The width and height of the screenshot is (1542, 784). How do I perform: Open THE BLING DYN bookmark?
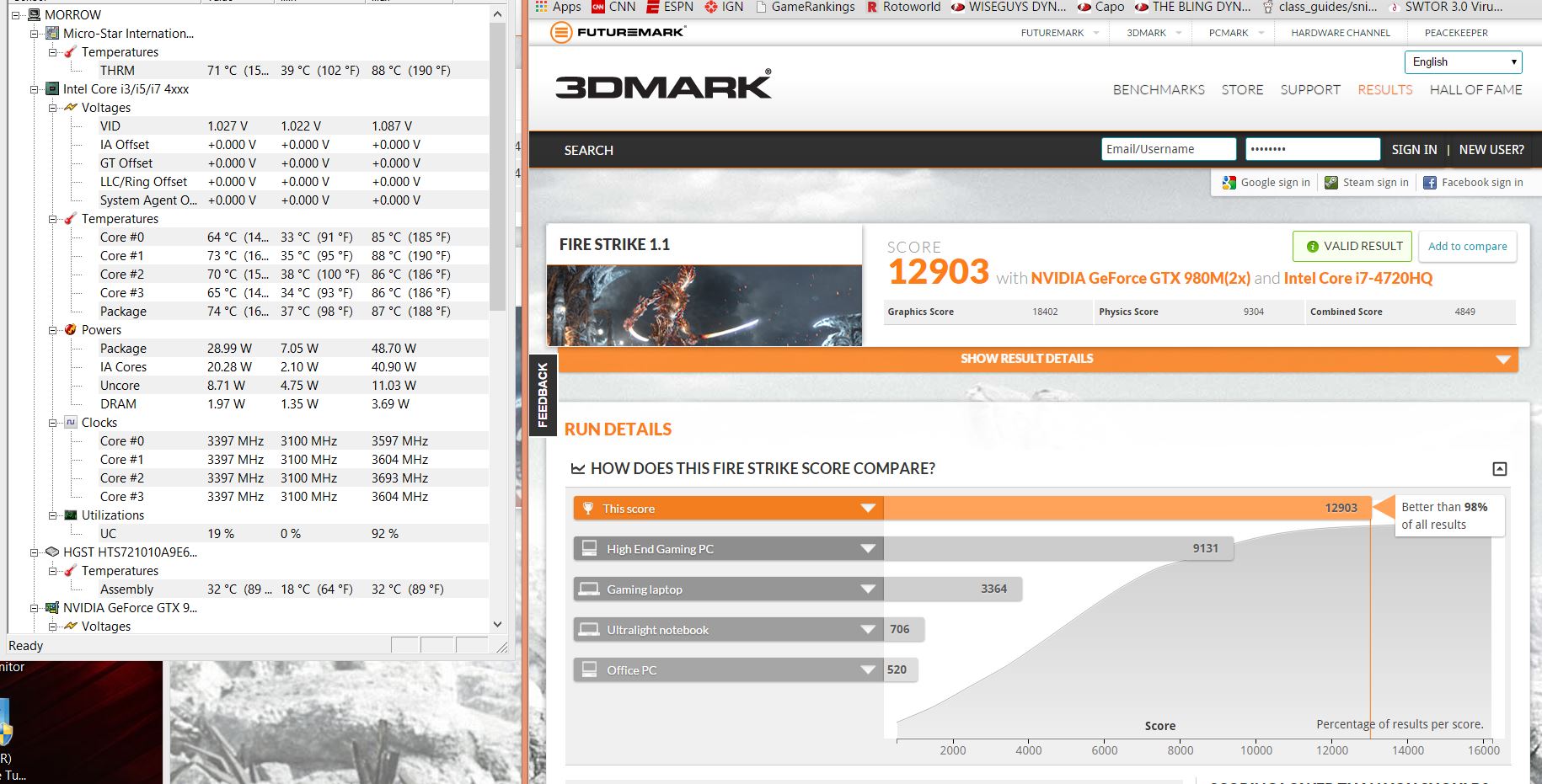(1192, 7)
